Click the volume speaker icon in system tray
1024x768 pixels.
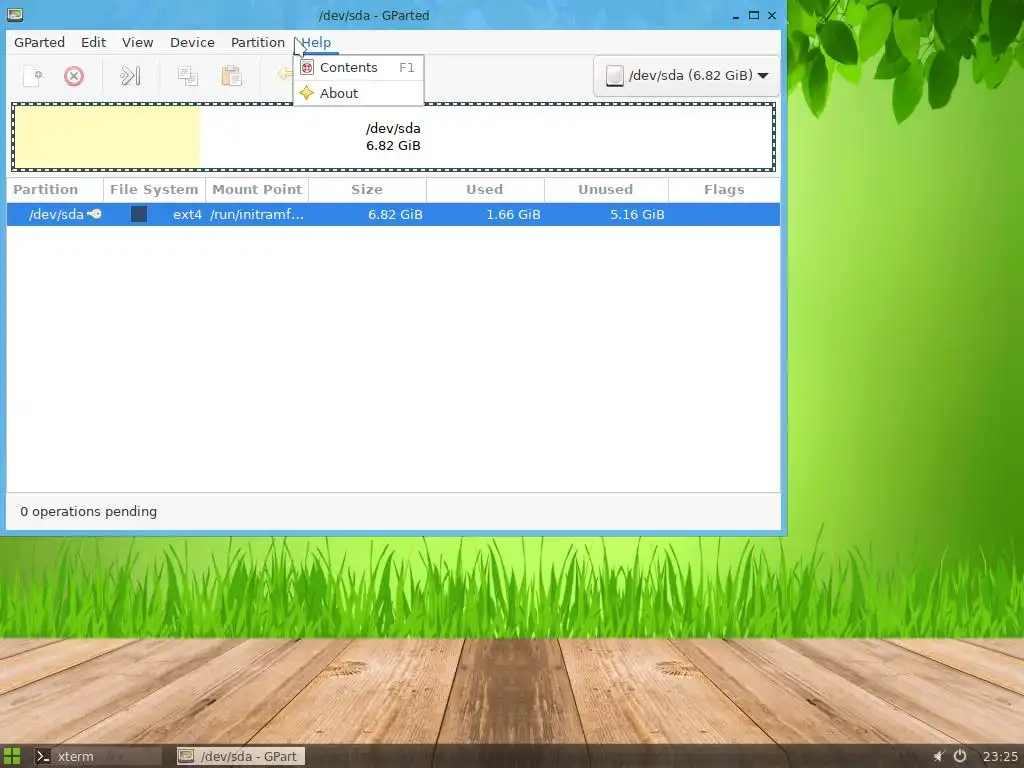coord(938,756)
